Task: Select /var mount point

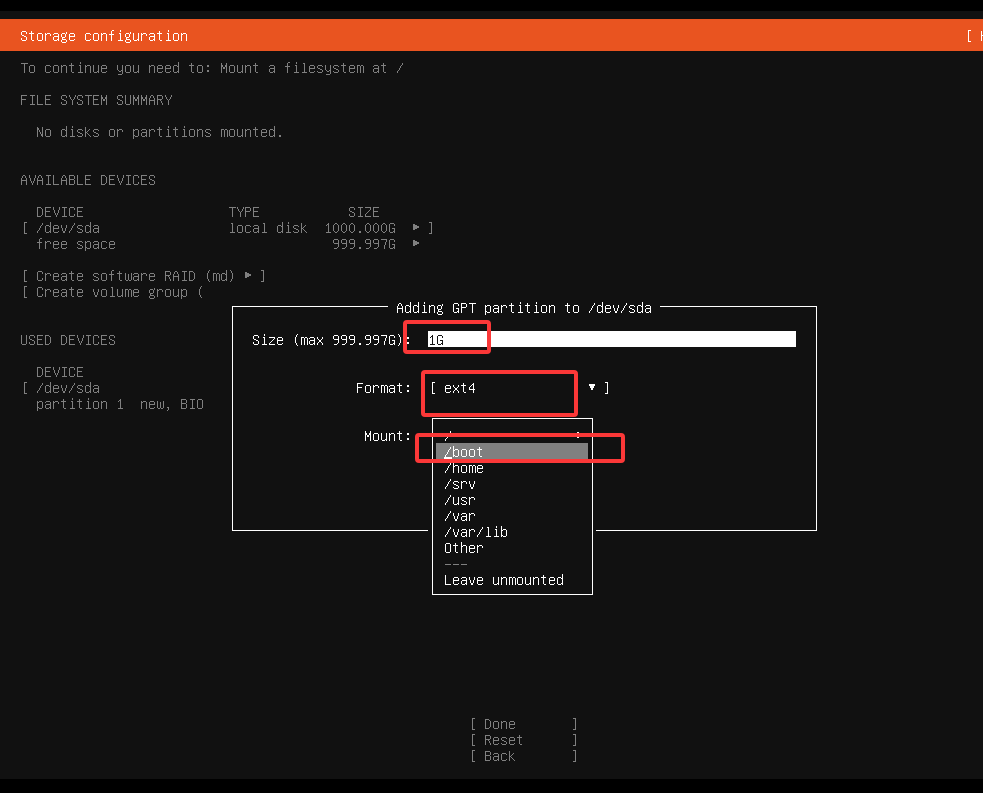Action: pyautogui.click(x=460, y=516)
